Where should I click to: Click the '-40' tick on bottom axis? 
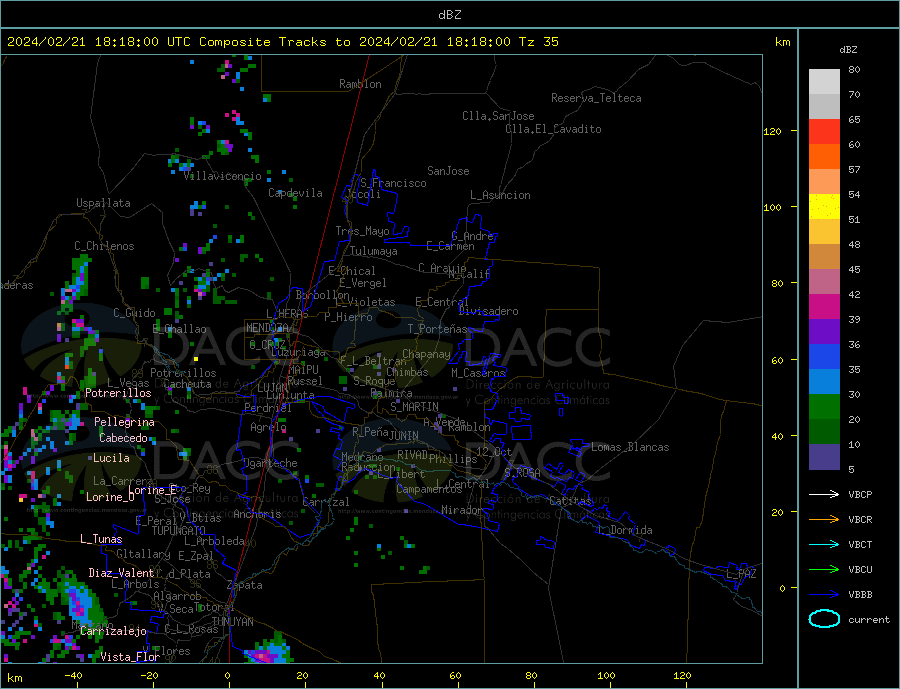[x=73, y=676]
